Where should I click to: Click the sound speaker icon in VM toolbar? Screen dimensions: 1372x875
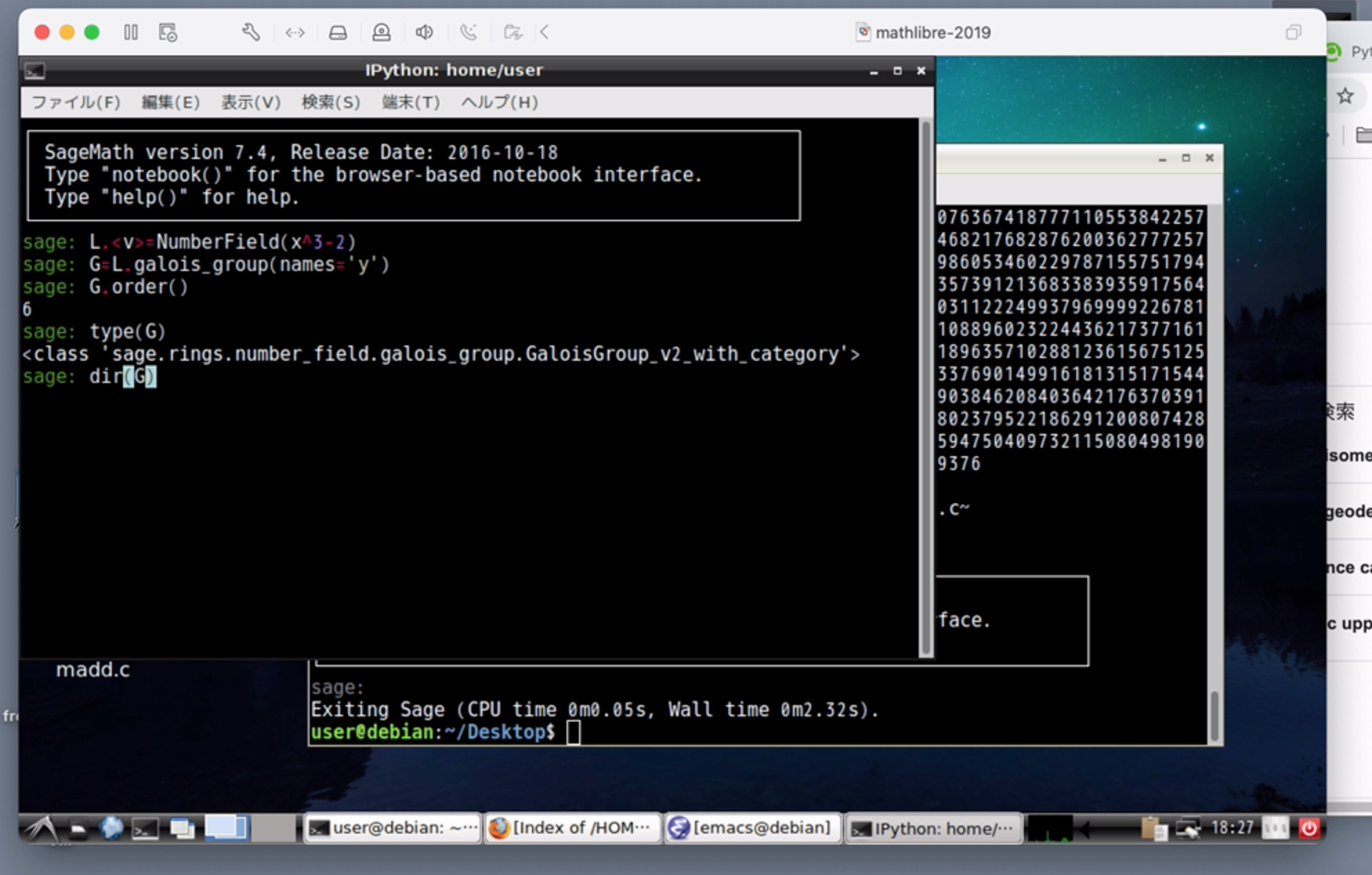point(424,32)
